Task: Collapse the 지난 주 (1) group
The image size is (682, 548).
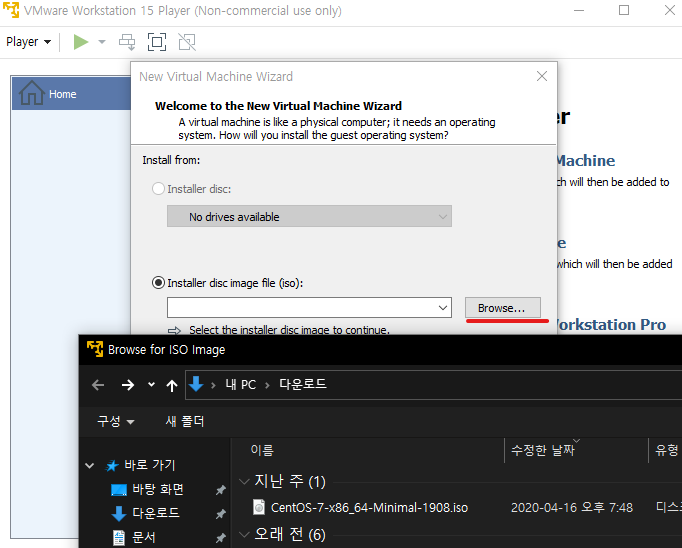Action: pos(244,481)
